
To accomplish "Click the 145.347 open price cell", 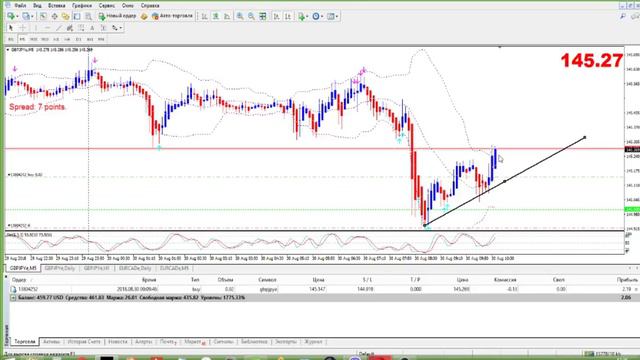I will 317,289.
